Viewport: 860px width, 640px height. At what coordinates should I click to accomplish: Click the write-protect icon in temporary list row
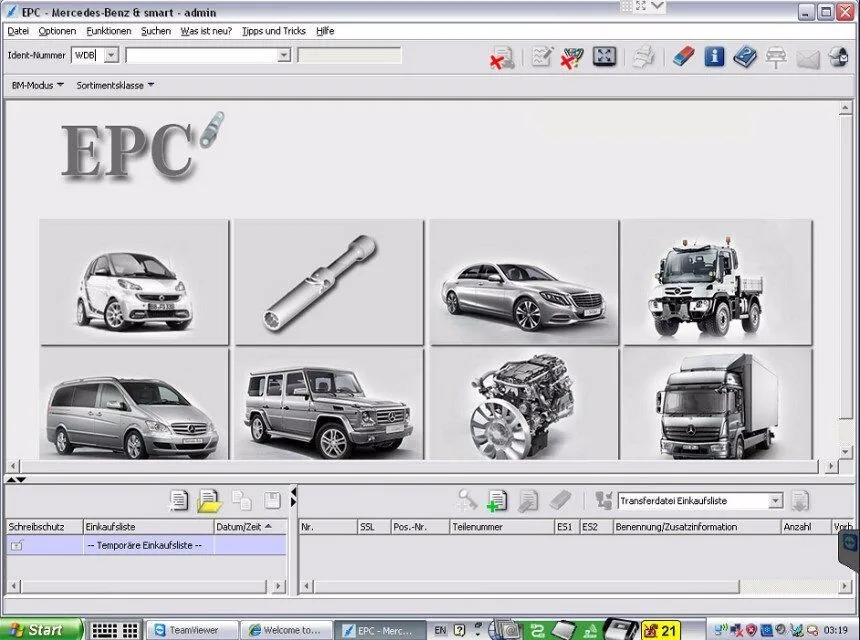[17, 545]
